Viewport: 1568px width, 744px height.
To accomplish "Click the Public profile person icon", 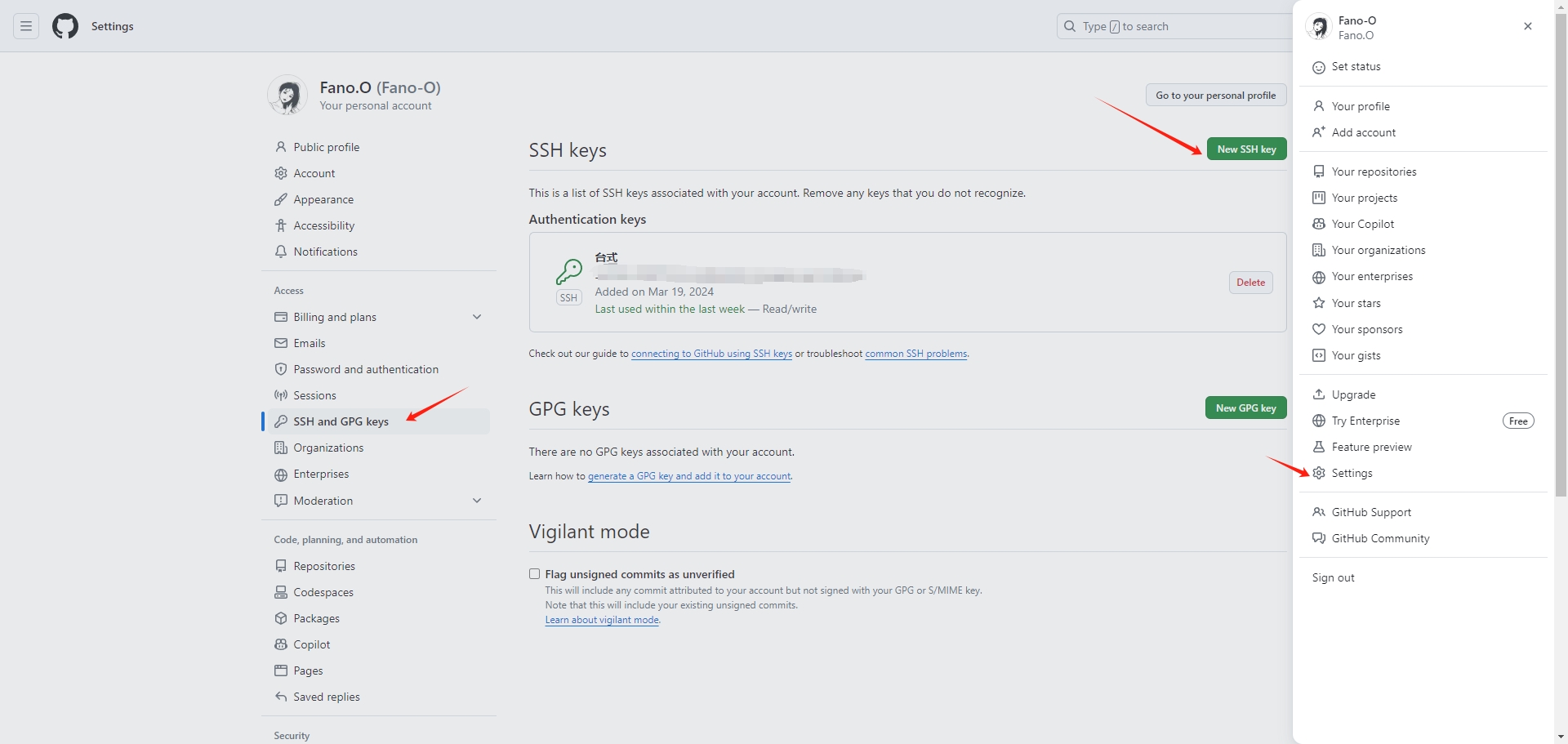I will tap(281, 147).
